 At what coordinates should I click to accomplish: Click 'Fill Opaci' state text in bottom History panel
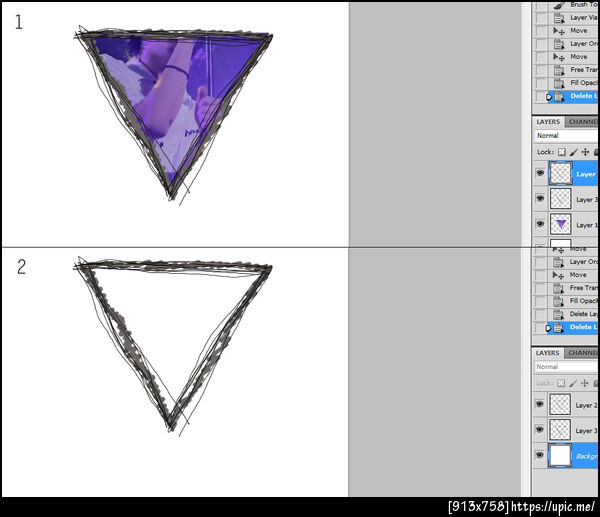coord(583,301)
